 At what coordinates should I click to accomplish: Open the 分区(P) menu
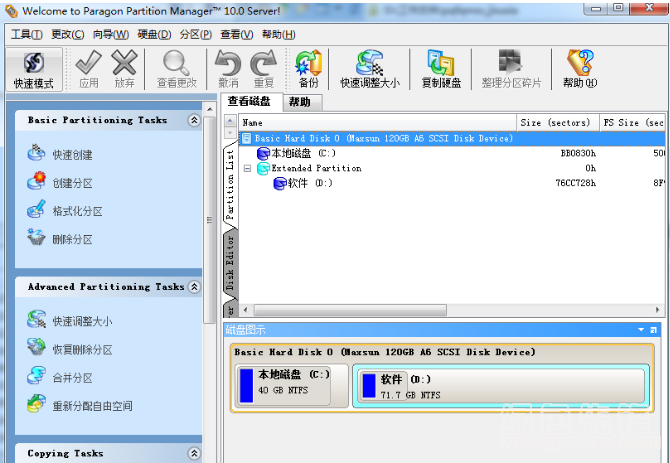(196, 35)
